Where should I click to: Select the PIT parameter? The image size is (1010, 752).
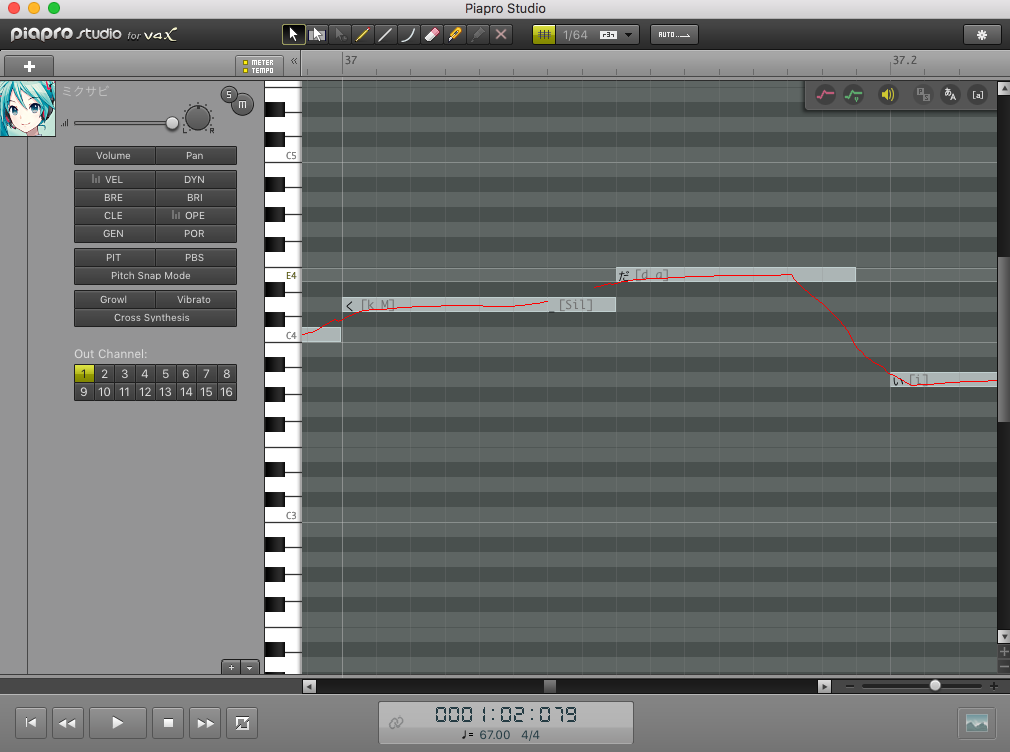coord(114,258)
